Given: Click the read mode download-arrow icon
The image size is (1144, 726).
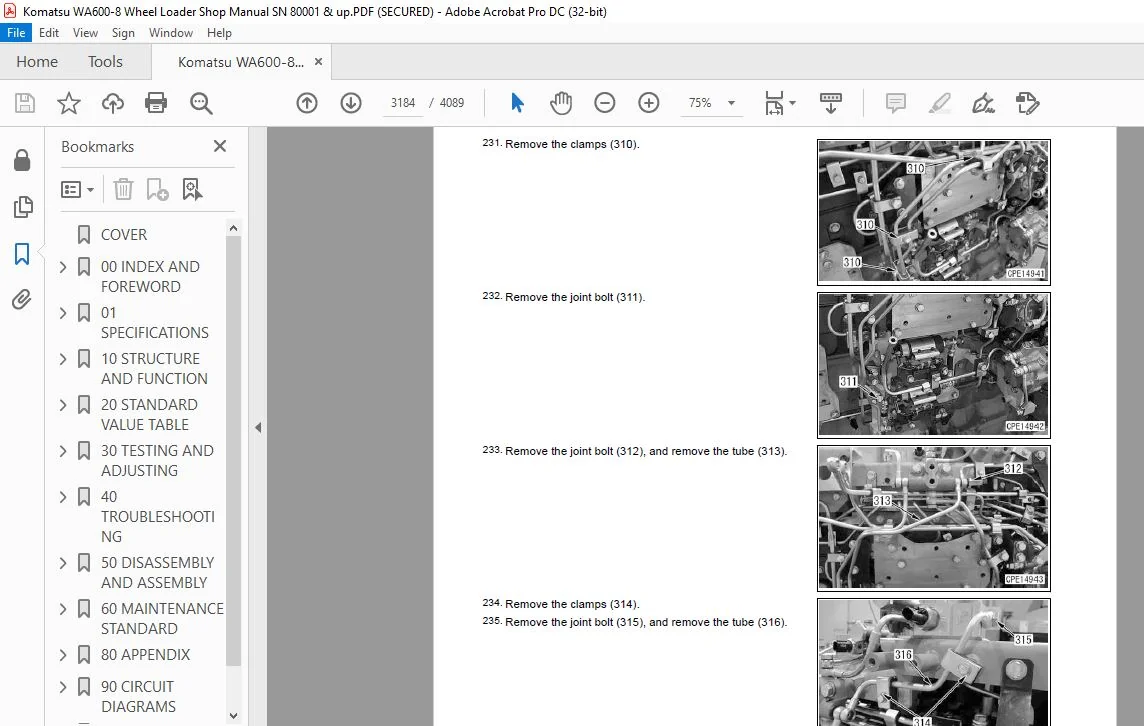Looking at the screenshot, I should [x=830, y=103].
